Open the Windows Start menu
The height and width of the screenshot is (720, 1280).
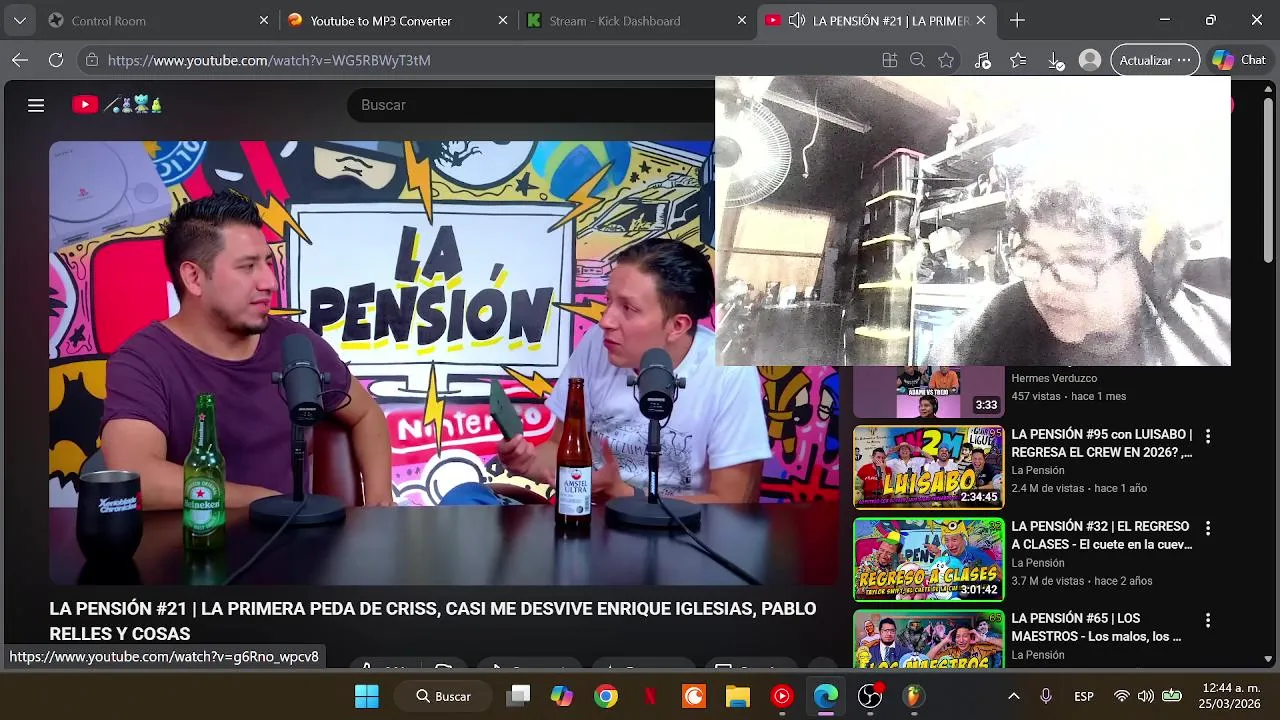(x=367, y=696)
